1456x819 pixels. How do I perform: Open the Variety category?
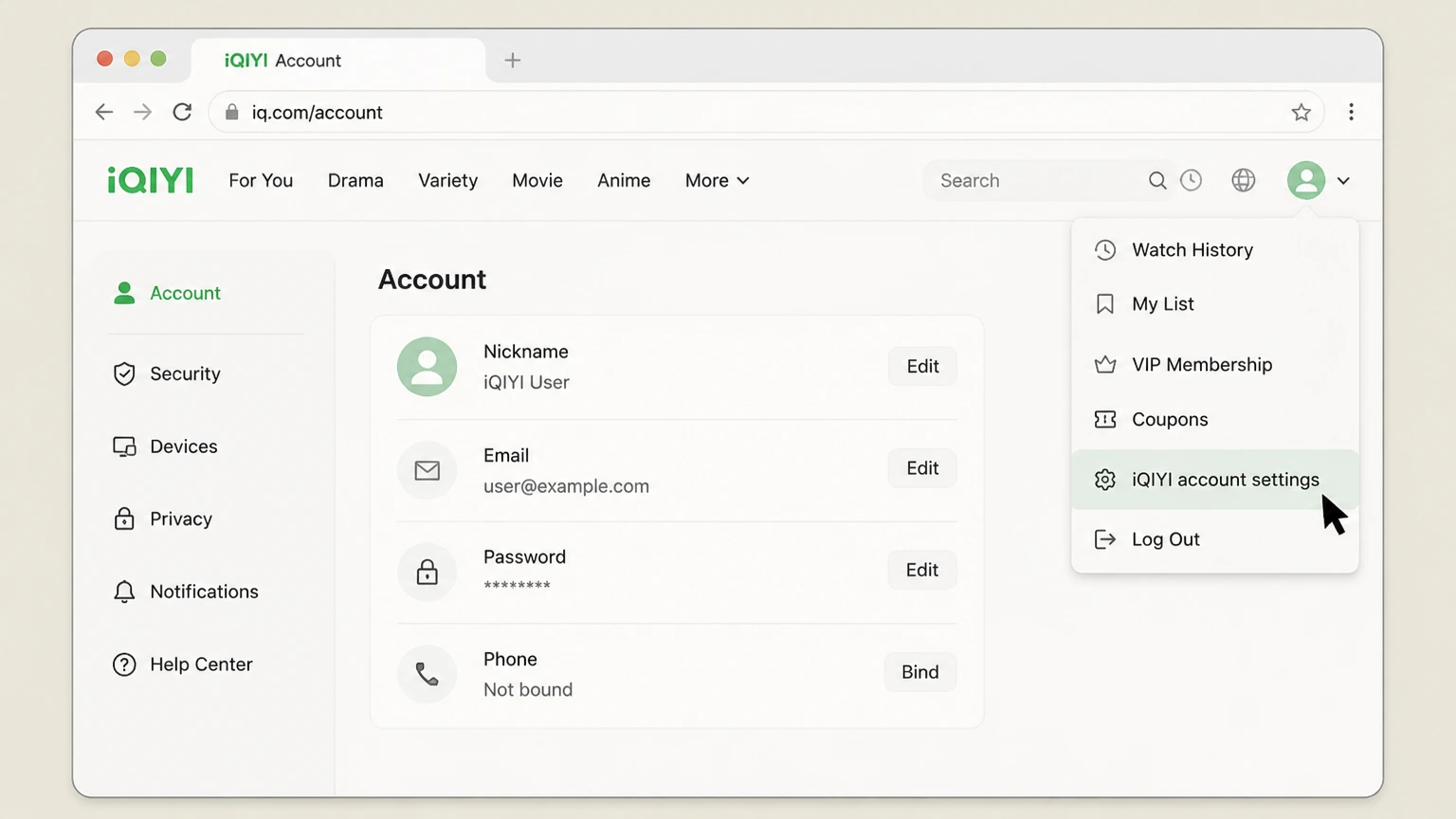[448, 180]
